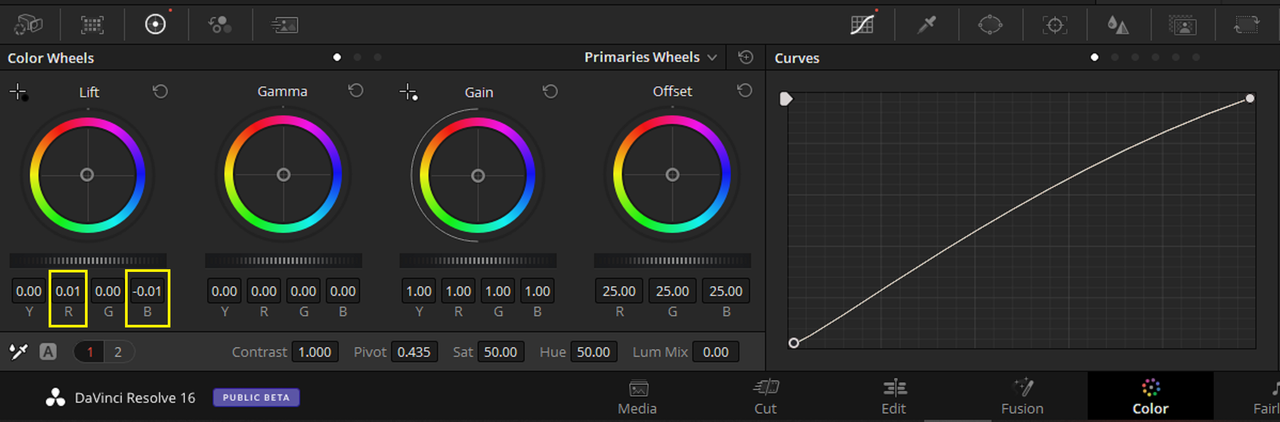Open the Qualifier eyedropper palette
This screenshot has width=1280, height=422.
[926, 24]
